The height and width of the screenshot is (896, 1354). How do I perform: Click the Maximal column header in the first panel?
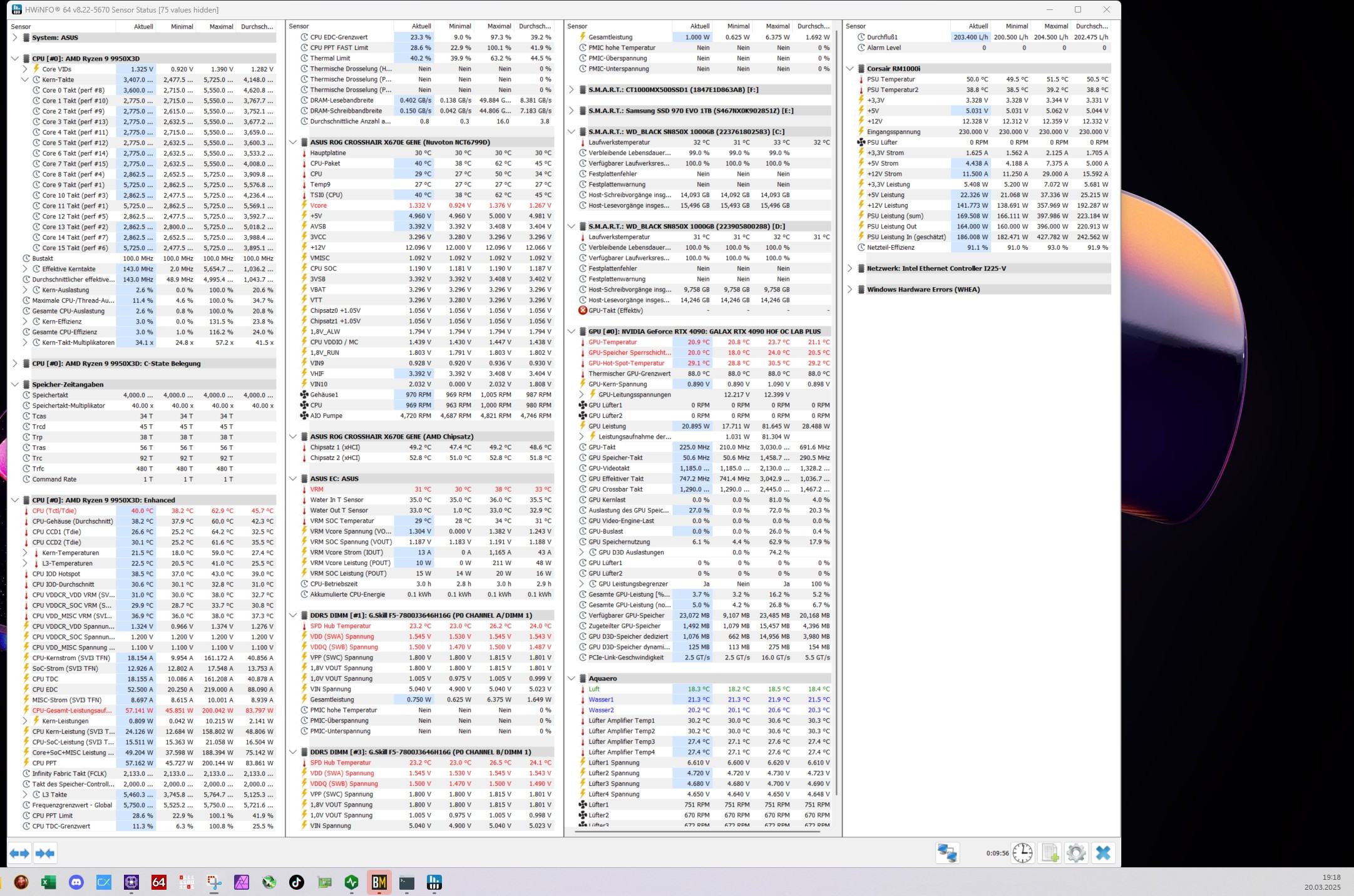coord(221,26)
